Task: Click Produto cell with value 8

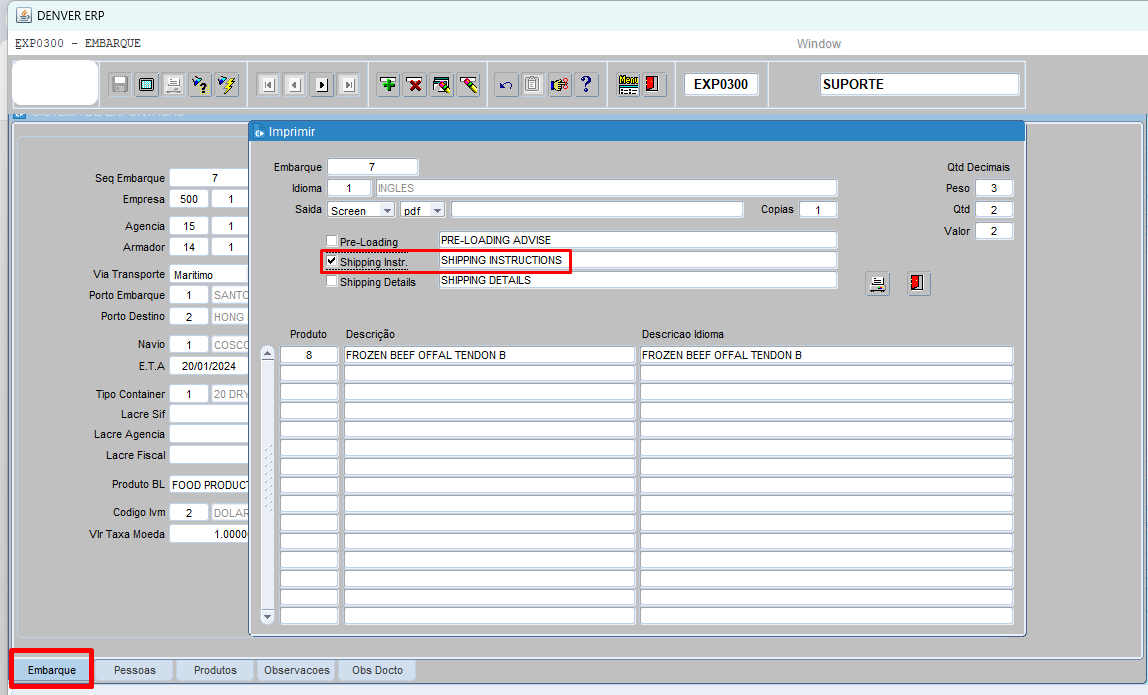Action: tap(309, 355)
